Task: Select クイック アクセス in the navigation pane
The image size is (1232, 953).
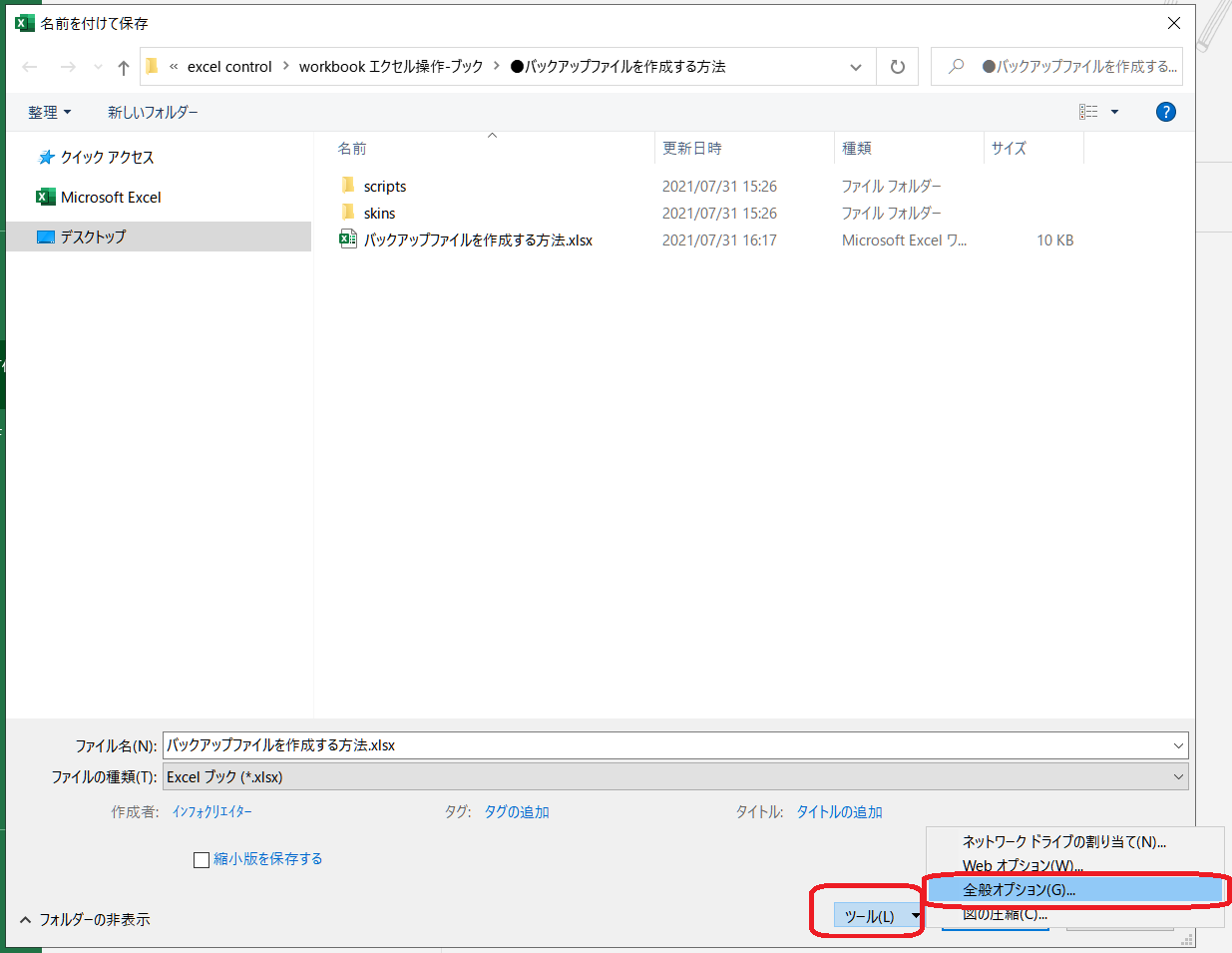Action: [x=107, y=157]
